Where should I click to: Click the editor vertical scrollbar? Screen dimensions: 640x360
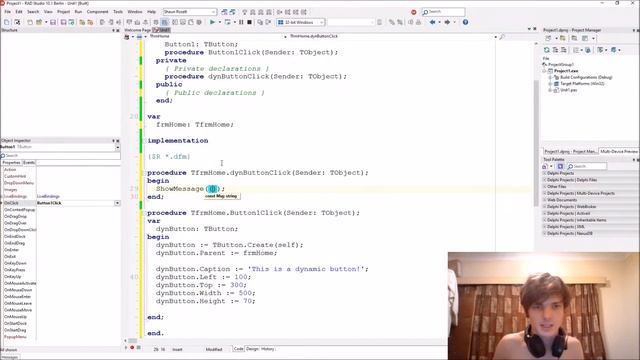coord(536,143)
